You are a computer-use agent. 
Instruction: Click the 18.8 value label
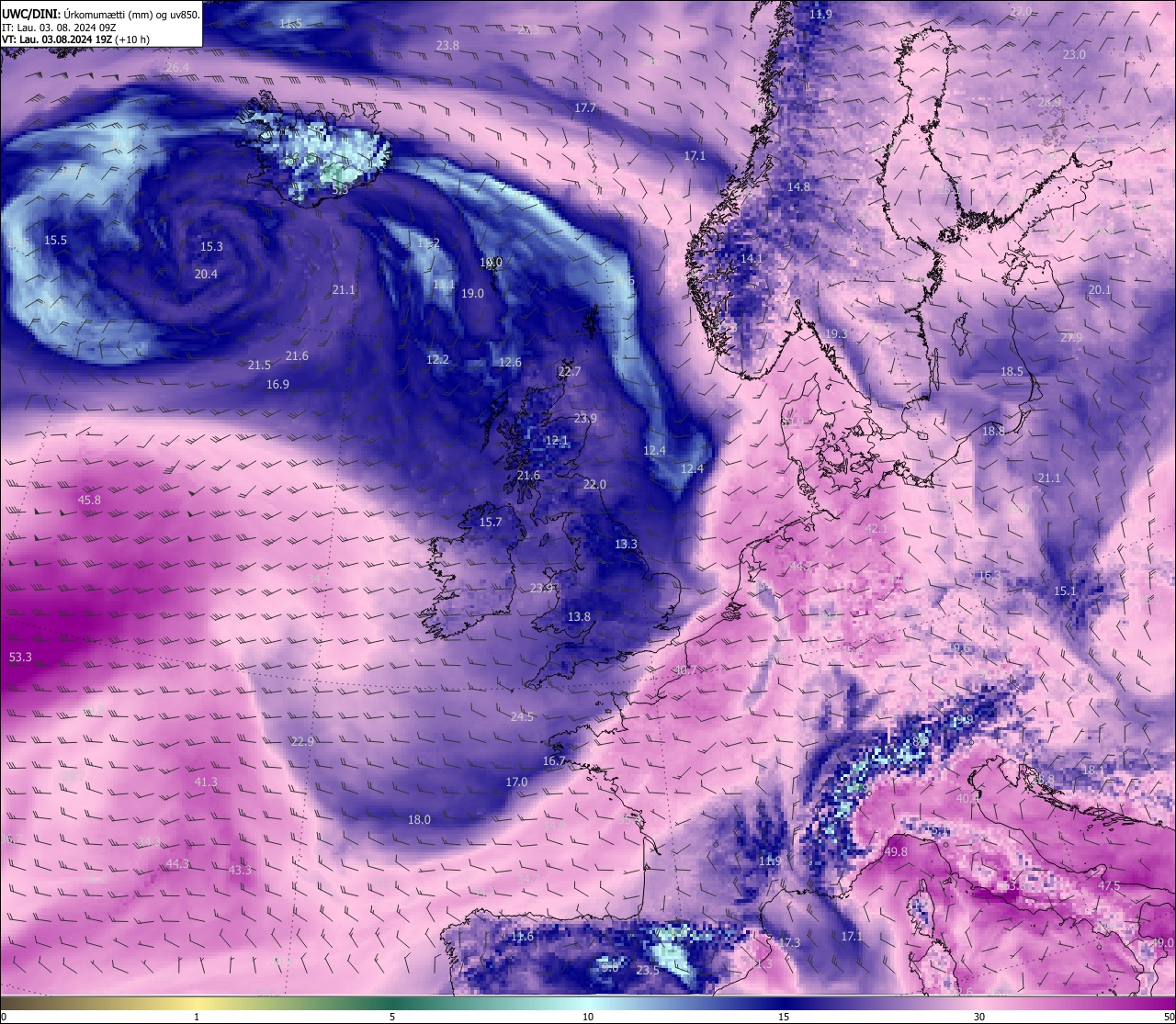(993, 431)
